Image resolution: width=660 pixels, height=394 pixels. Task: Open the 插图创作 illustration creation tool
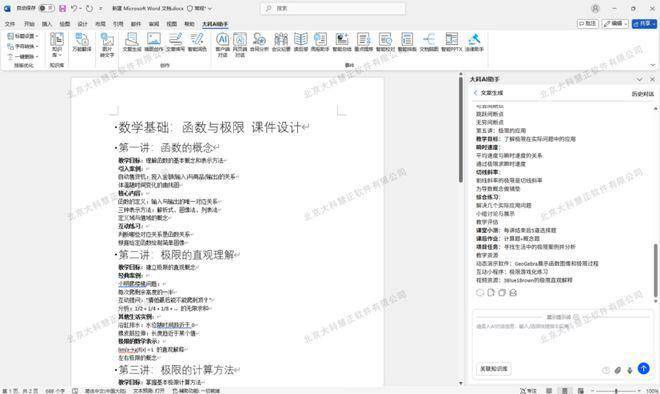(x=154, y=42)
